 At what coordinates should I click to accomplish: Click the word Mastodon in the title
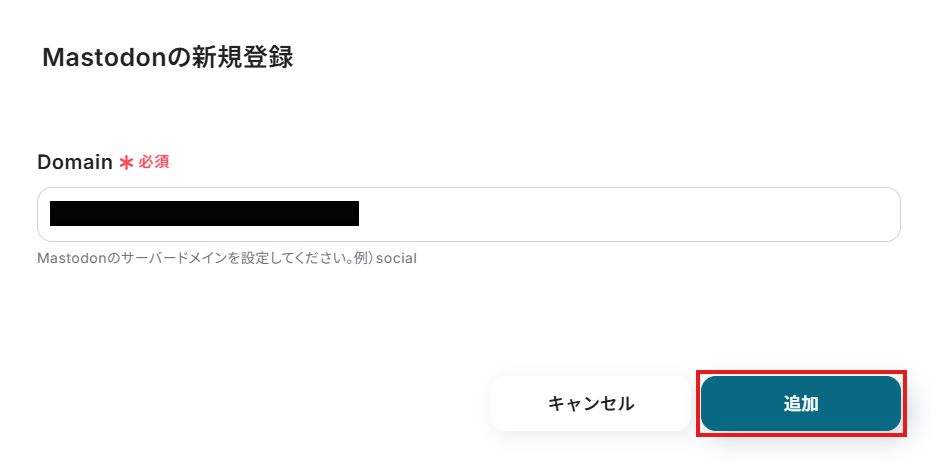(x=106, y=58)
